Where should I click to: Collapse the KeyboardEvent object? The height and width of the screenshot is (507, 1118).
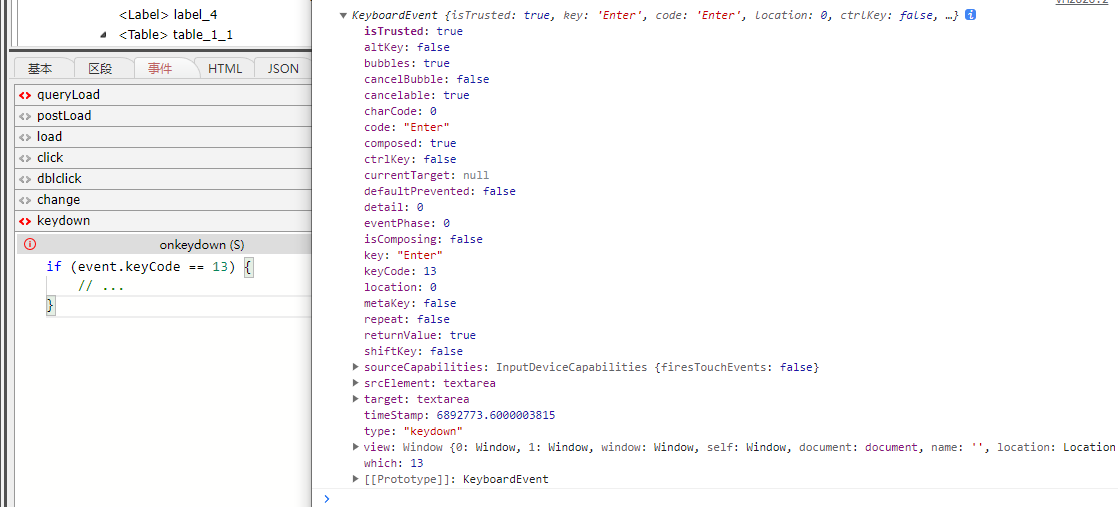[344, 15]
